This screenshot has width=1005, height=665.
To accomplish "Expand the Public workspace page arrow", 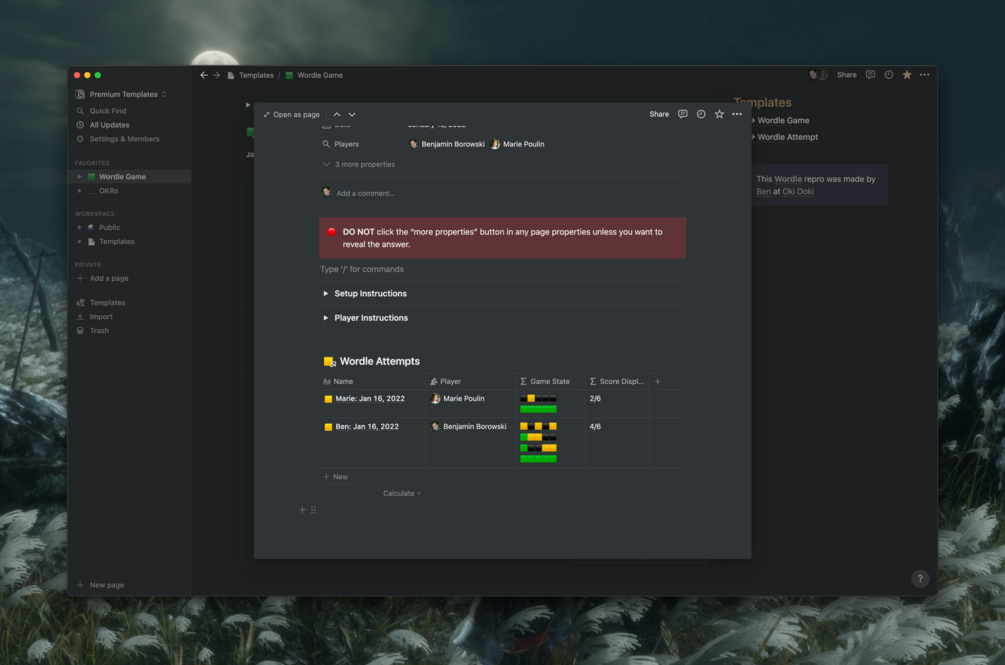I will pos(79,227).
